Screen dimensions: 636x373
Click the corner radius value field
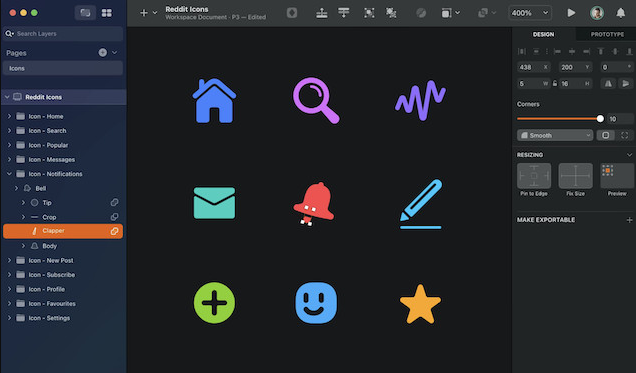pyautogui.click(x=621, y=119)
